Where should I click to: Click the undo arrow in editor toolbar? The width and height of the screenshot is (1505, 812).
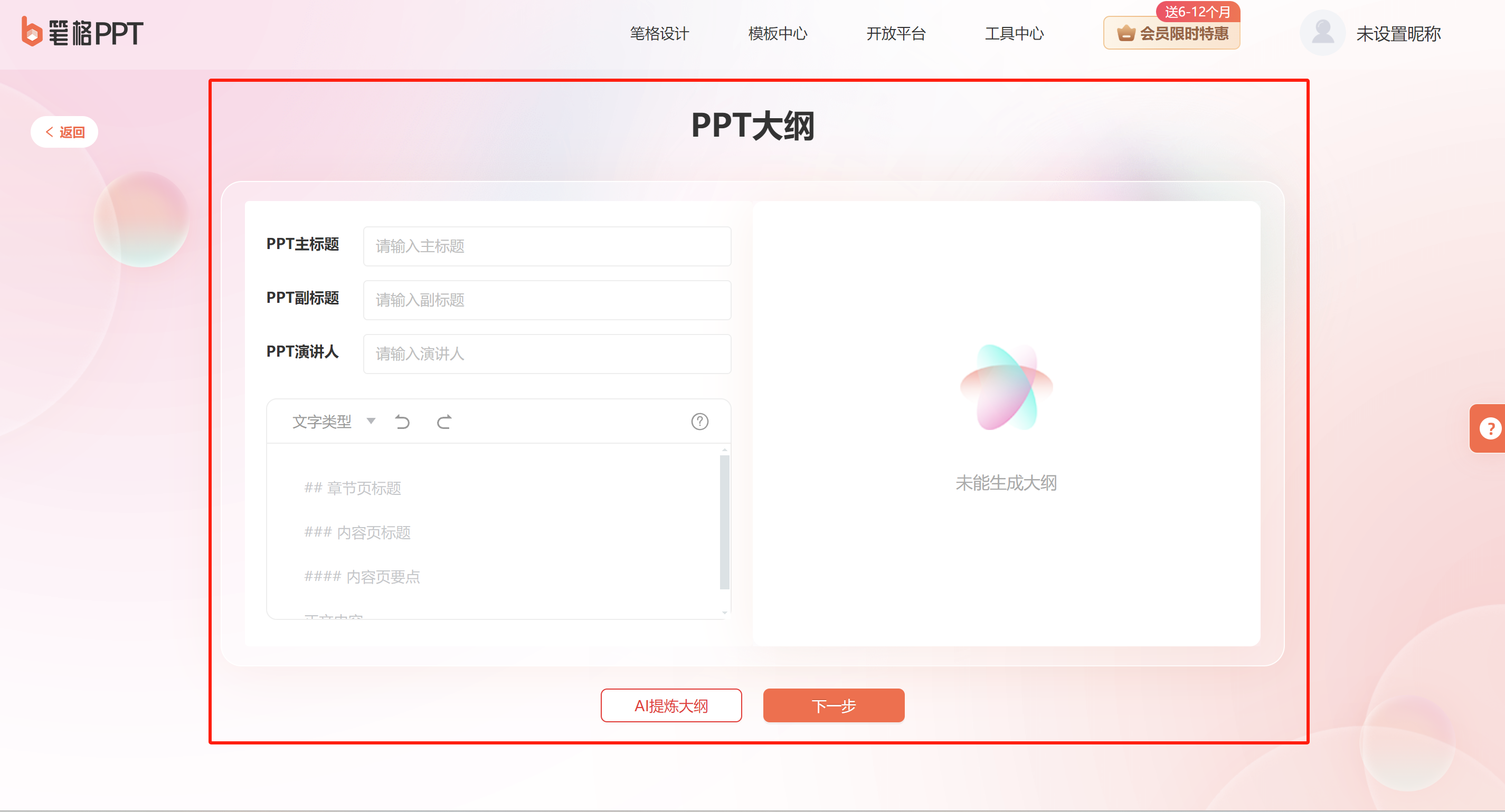[402, 422]
